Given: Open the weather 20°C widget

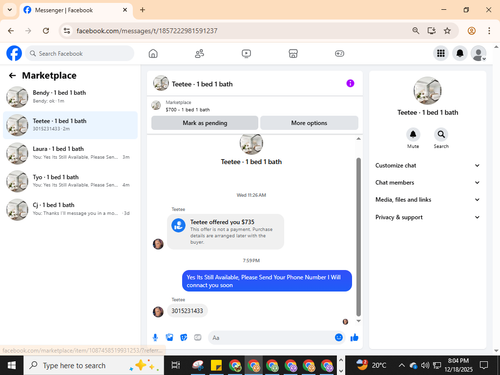Looking at the screenshot, I should (x=371, y=365).
